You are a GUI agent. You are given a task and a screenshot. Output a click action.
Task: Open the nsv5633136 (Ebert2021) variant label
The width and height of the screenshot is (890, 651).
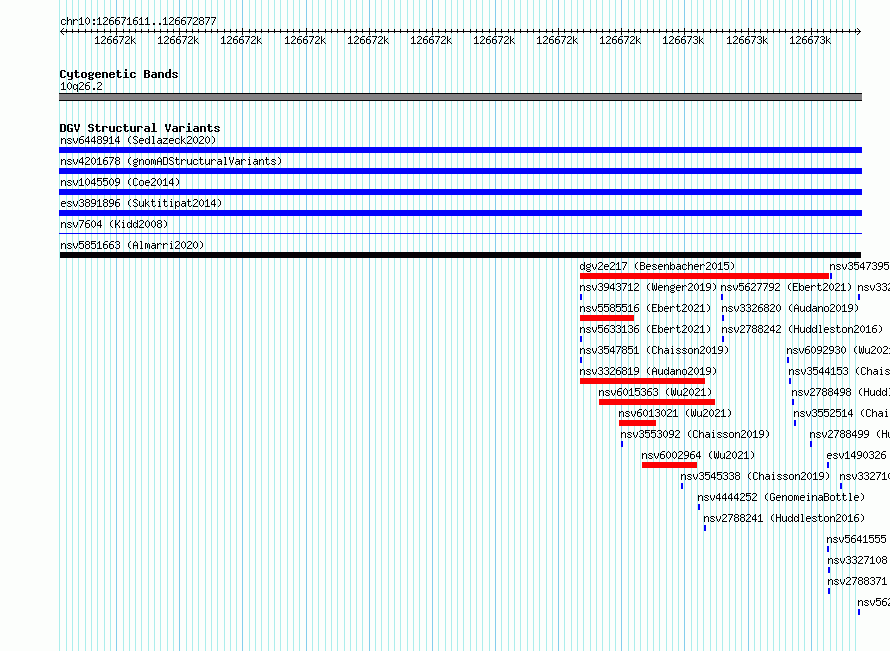[645, 329]
